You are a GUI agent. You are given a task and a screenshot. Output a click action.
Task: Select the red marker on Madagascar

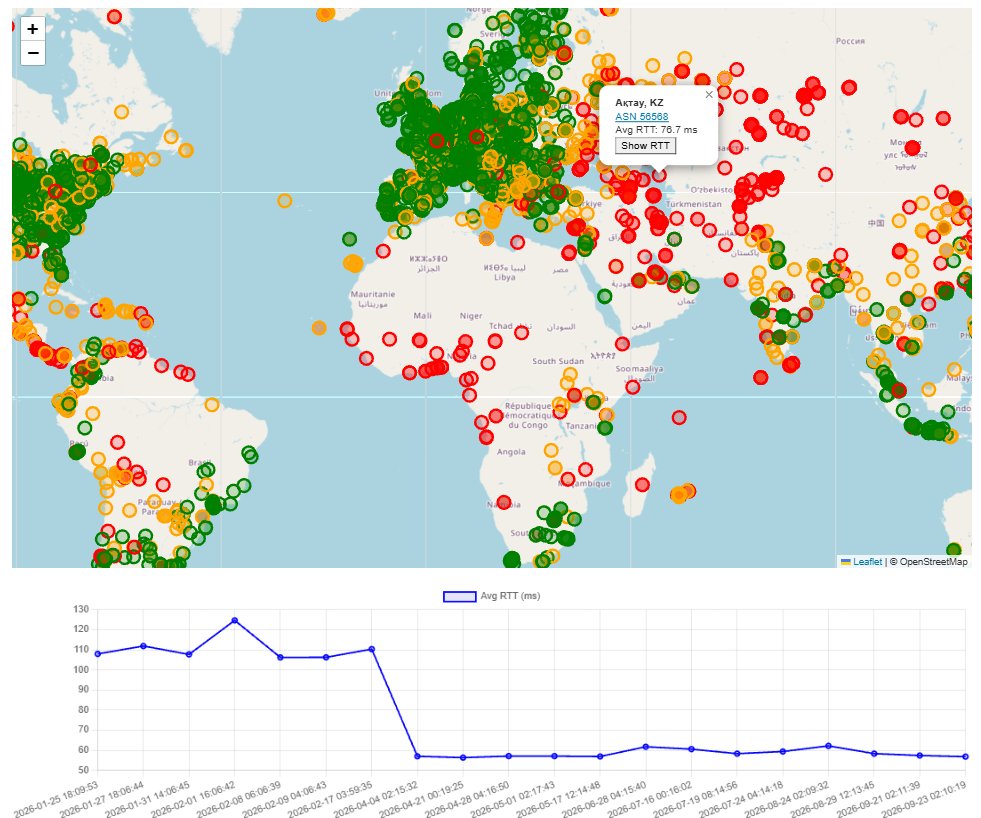(643, 484)
